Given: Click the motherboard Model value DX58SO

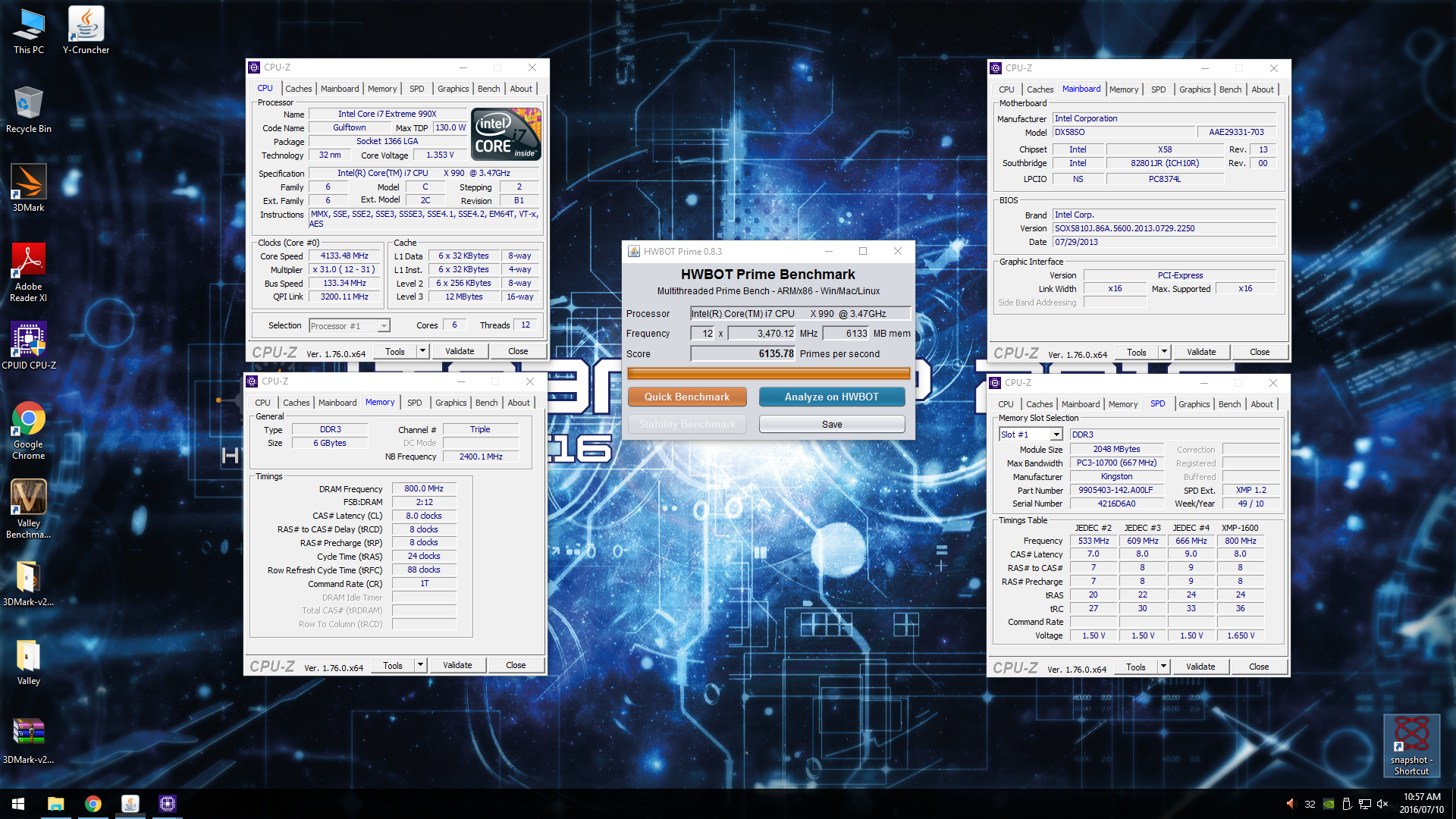Looking at the screenshot, I should [x=1124, y=132].
